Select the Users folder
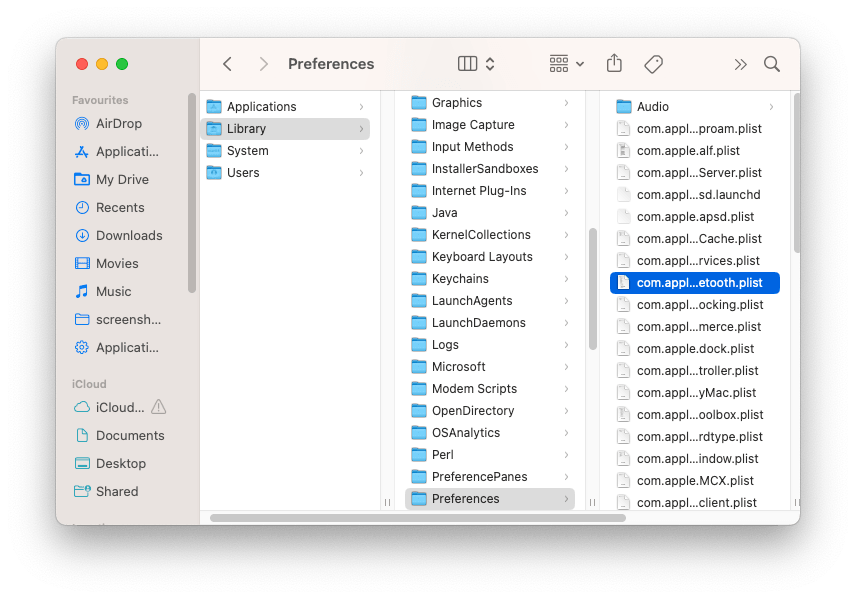The width and height of the screenshot is (856, 599). 243,173
